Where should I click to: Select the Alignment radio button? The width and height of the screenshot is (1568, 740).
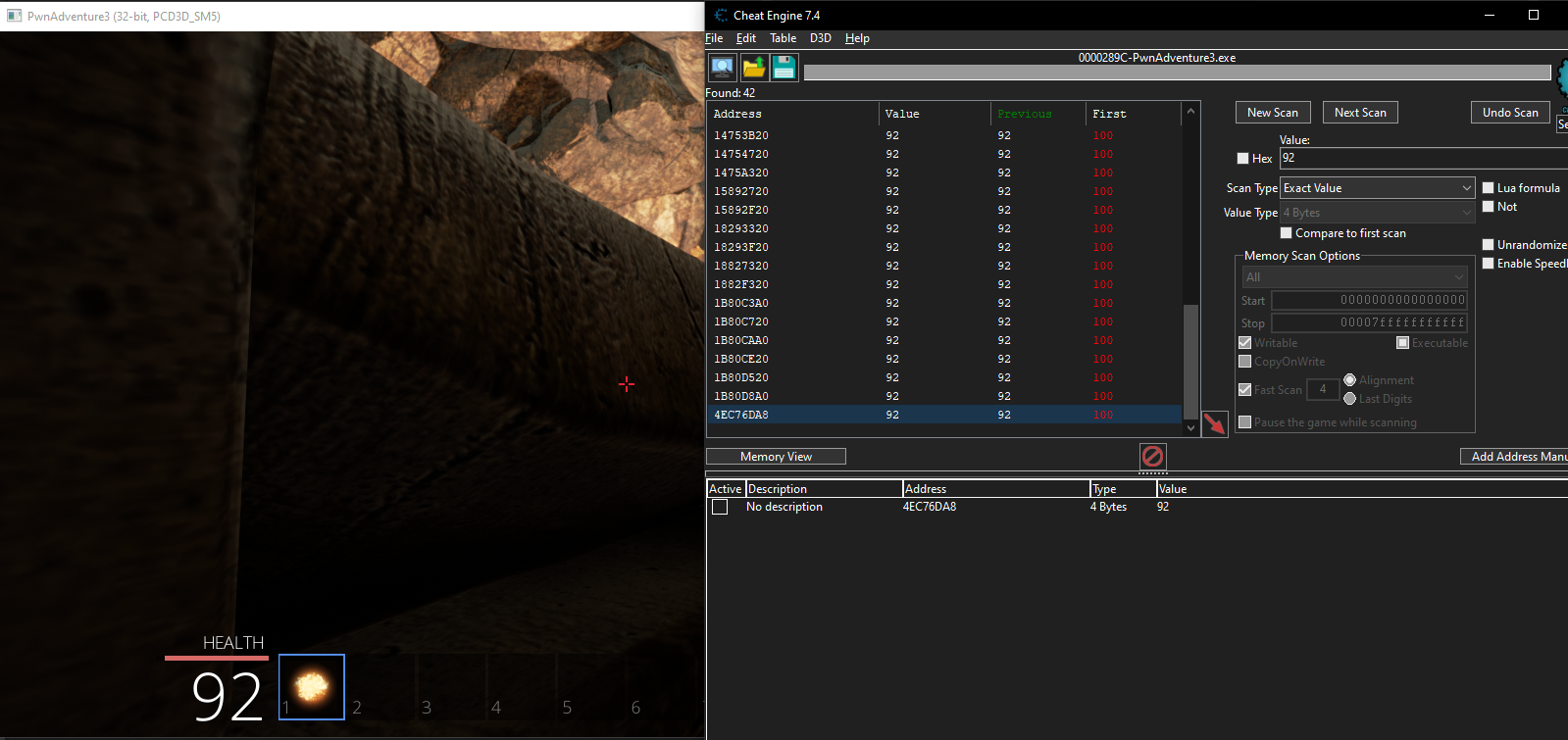point(1350,380)
